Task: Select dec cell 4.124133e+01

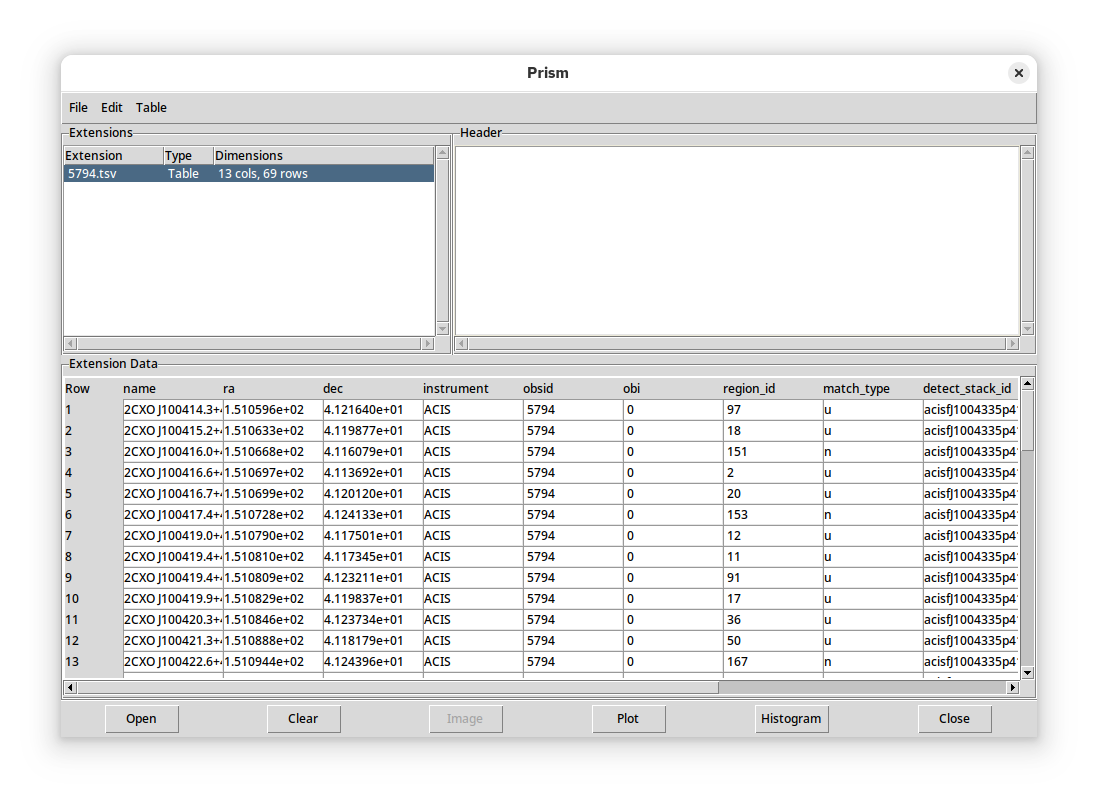Action: tap(373, 515)
